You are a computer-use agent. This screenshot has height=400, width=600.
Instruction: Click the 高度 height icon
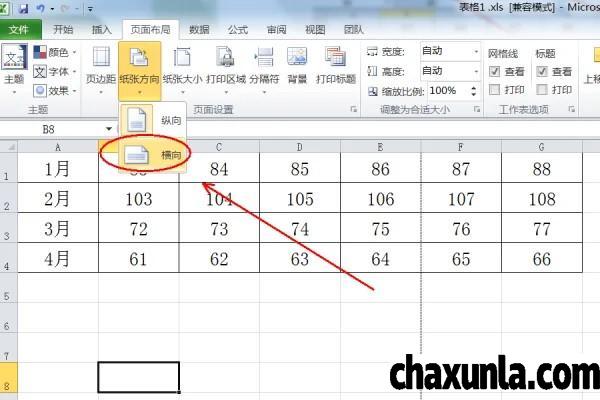point(372,71)
